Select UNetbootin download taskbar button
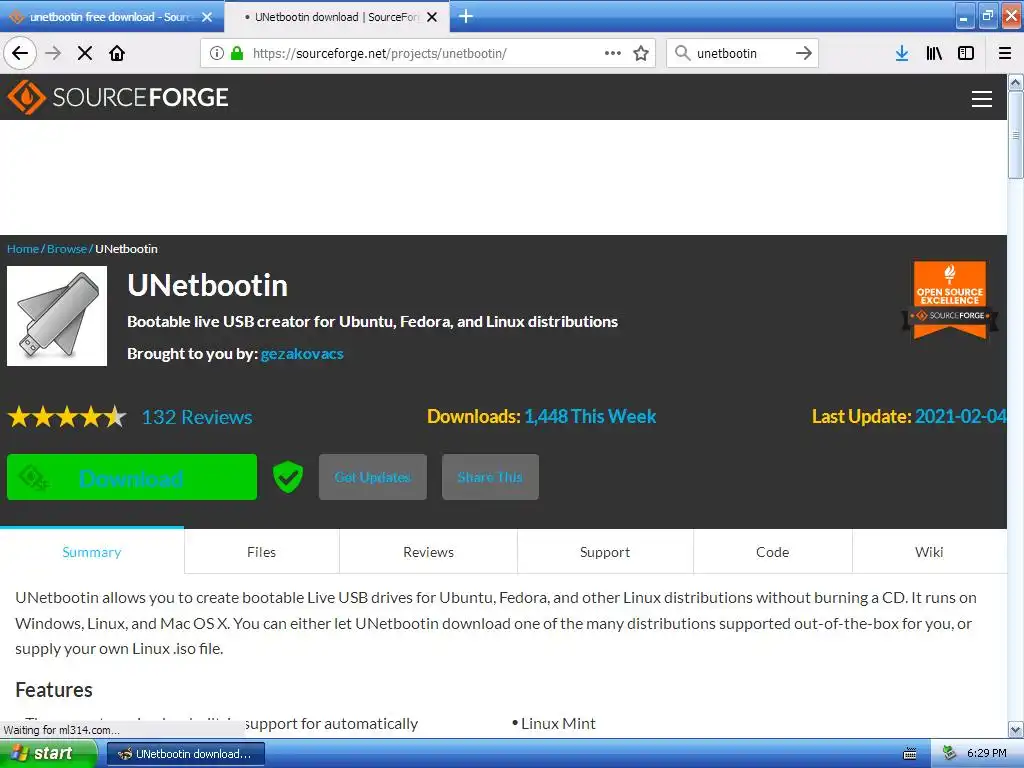 point(186,754)
